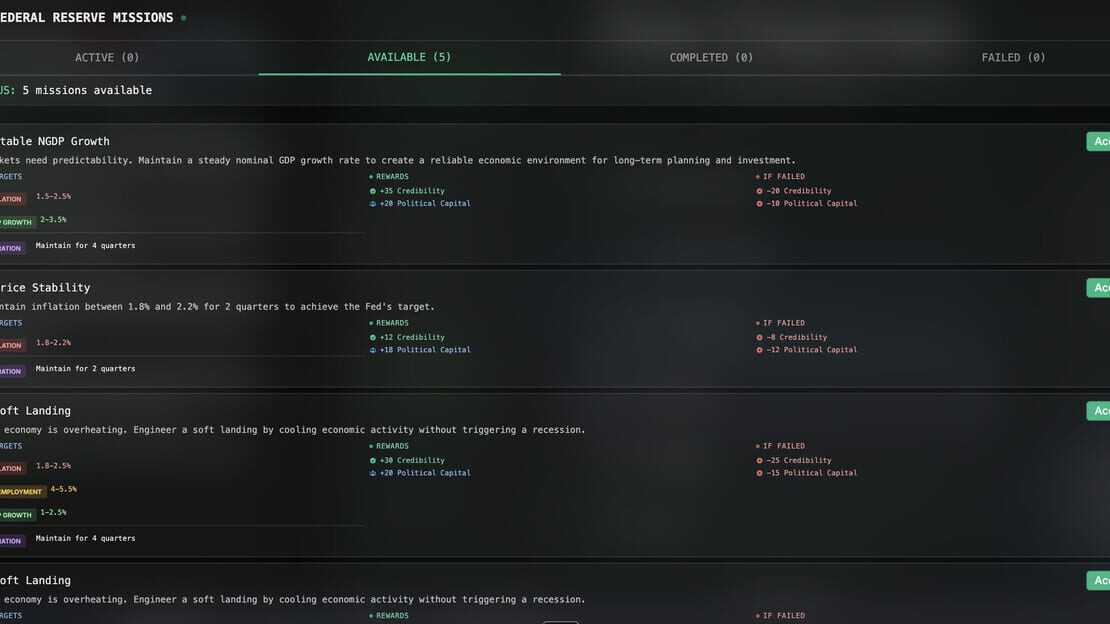The image size is (1110, 624).
Task: Click the -8 Credibility penalty icon
Action: point(759,338)
